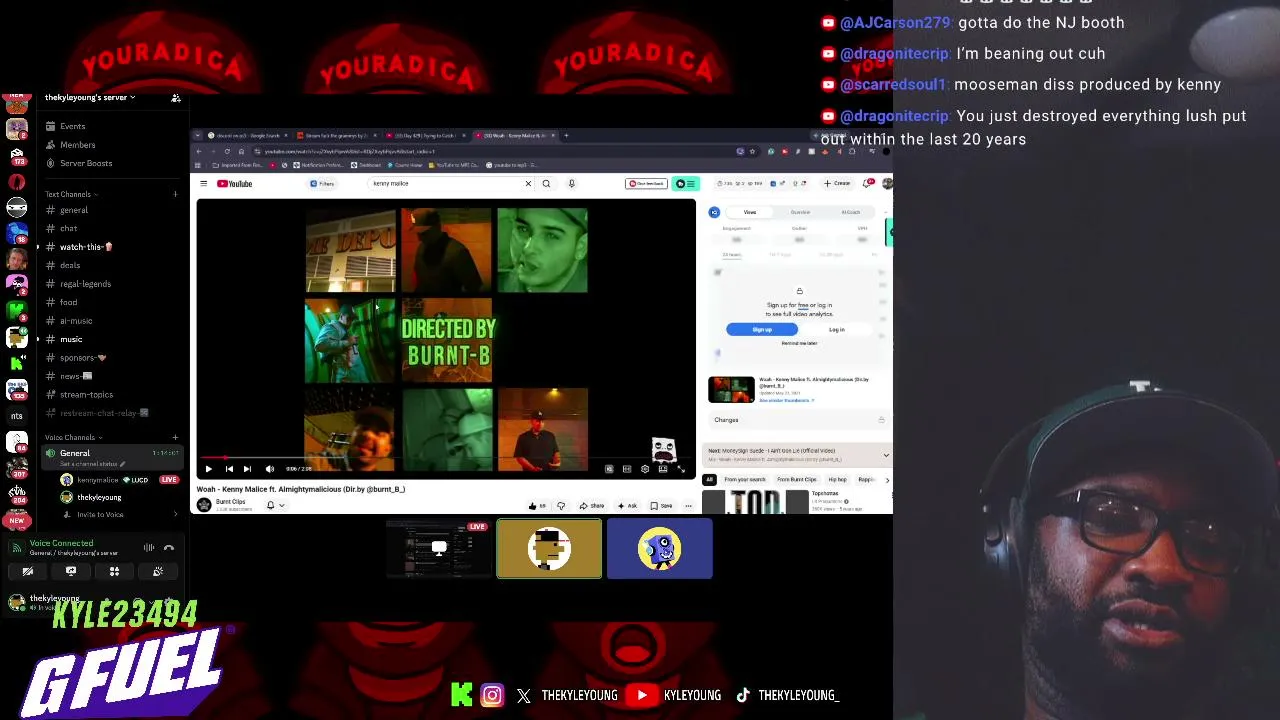The height and width of the screenshot is (720, 1280).
Task: Select the 'All' recommendations chip
Action: pyautogui.click(x=709, y=480)
